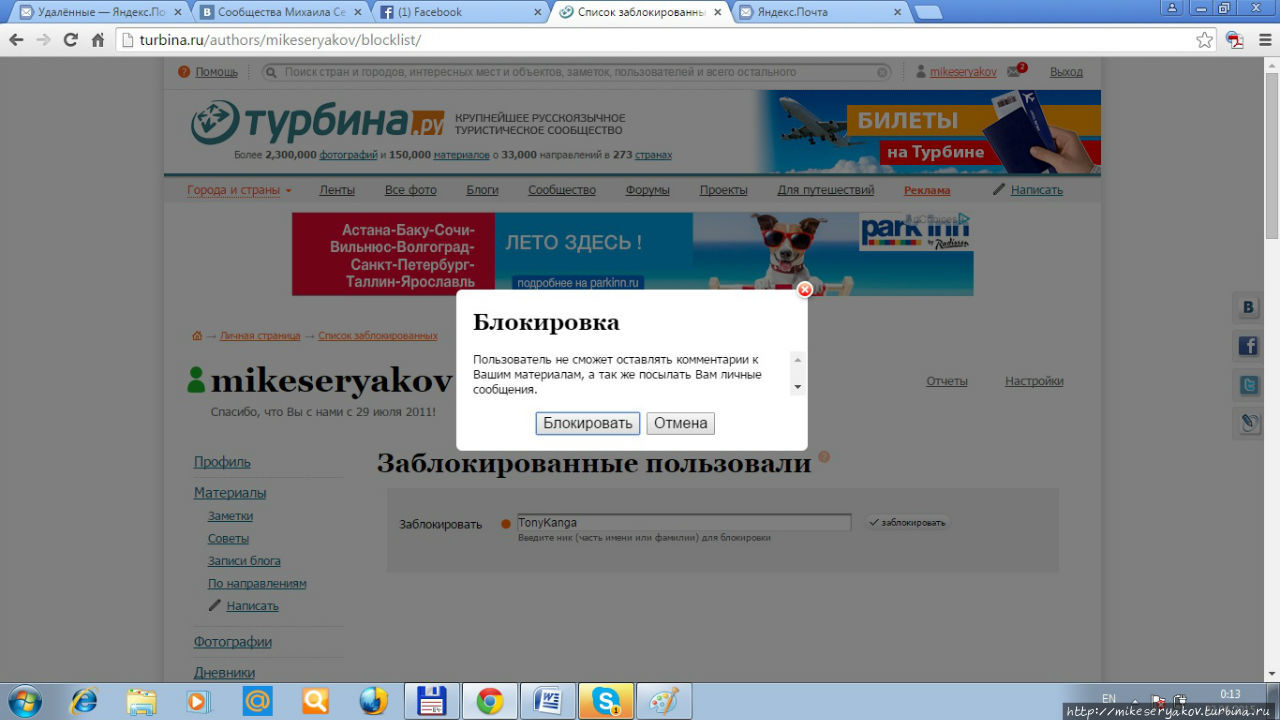1280x720 pixels.
Task: Open the Все фото menu item
Action: pos(411,190)
